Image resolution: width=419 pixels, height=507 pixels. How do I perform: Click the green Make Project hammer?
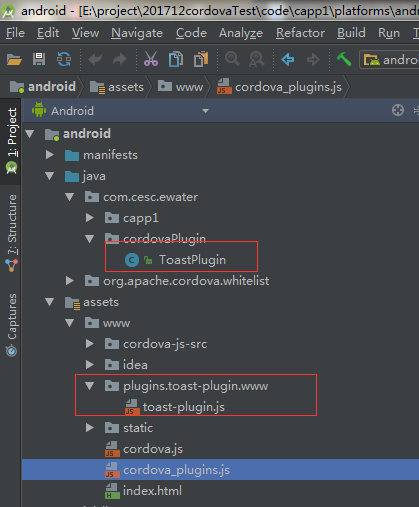click(344, 59)
